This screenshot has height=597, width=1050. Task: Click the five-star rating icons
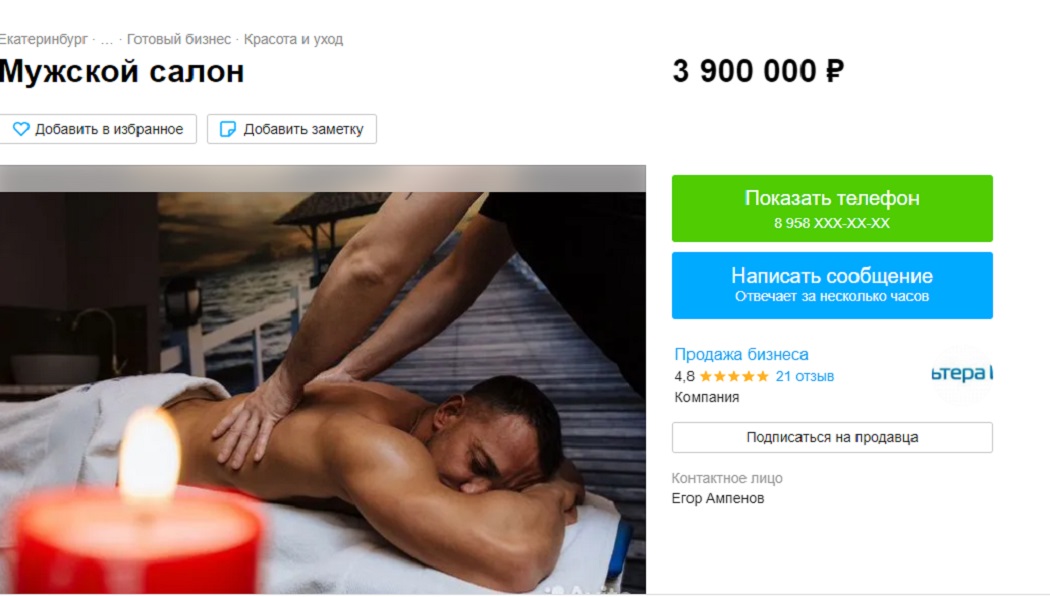[x=733, y=376]
